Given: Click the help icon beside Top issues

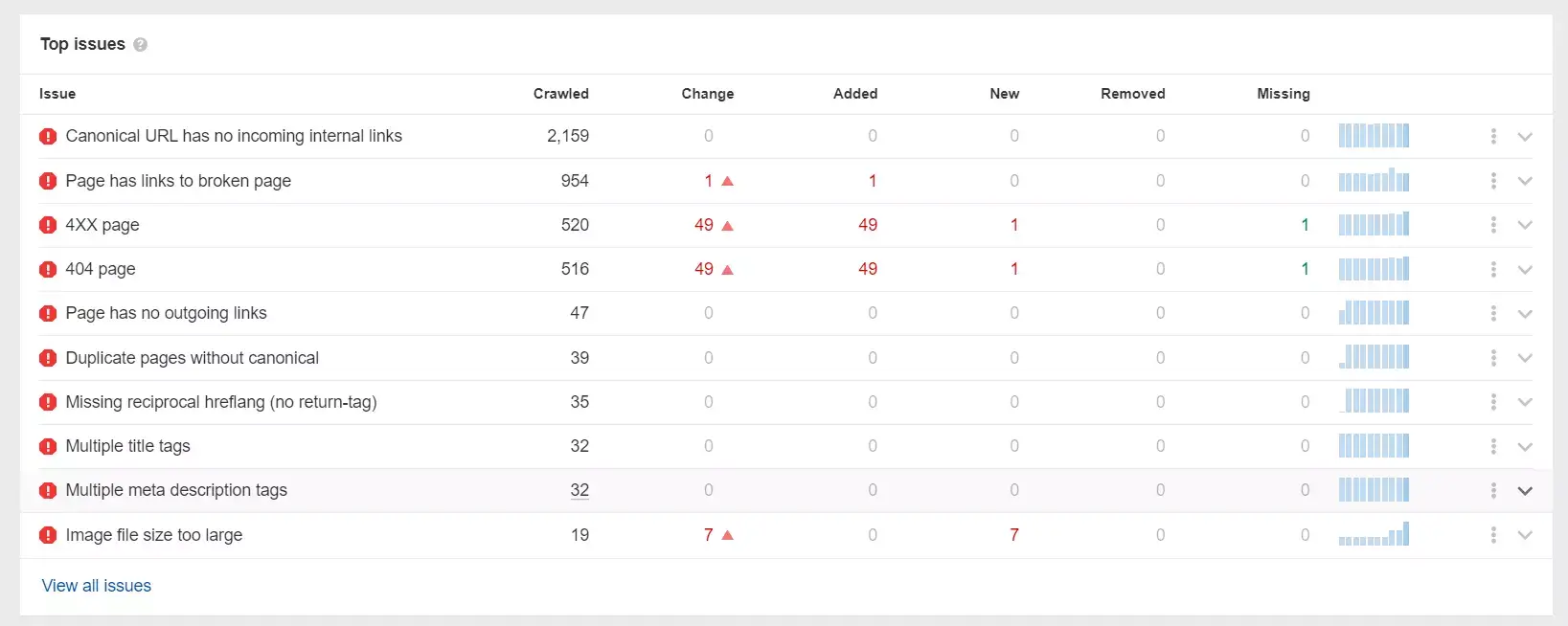Looking at the screenshot, I should click(x=140, y=45).
